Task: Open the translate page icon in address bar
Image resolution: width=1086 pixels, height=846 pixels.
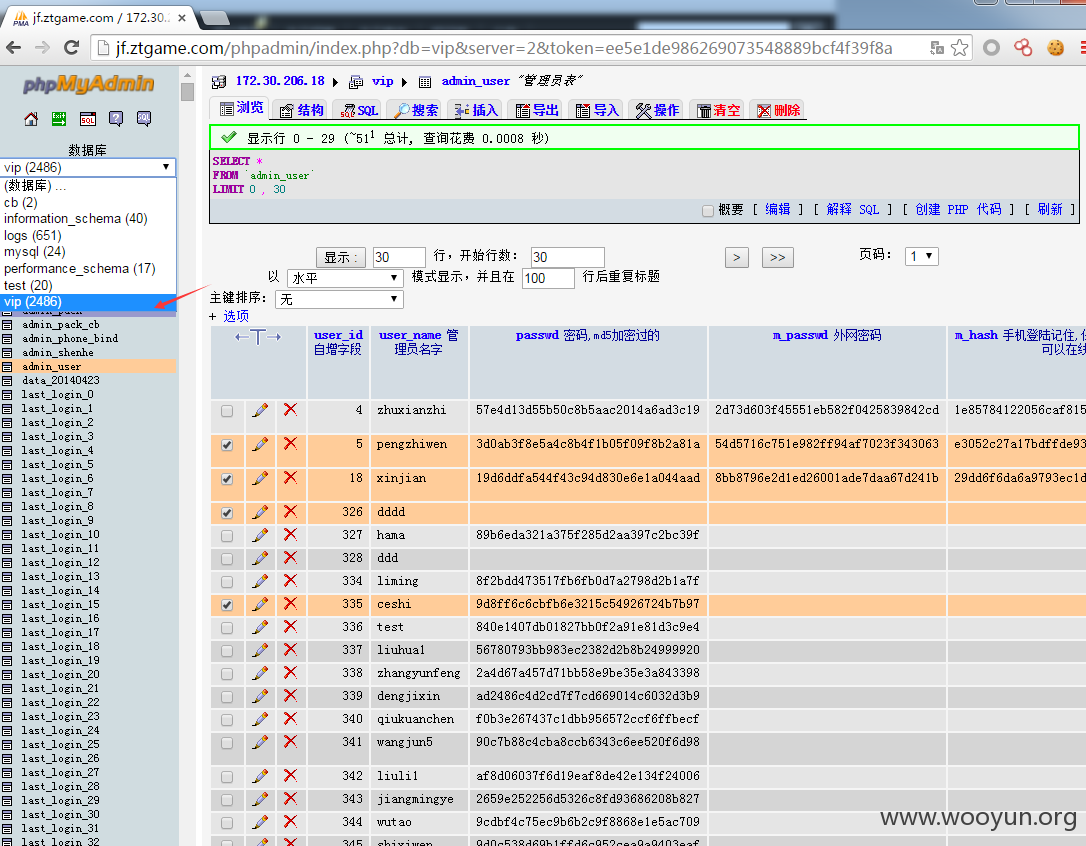Action: pyautogui.click(x=936, y=47)
